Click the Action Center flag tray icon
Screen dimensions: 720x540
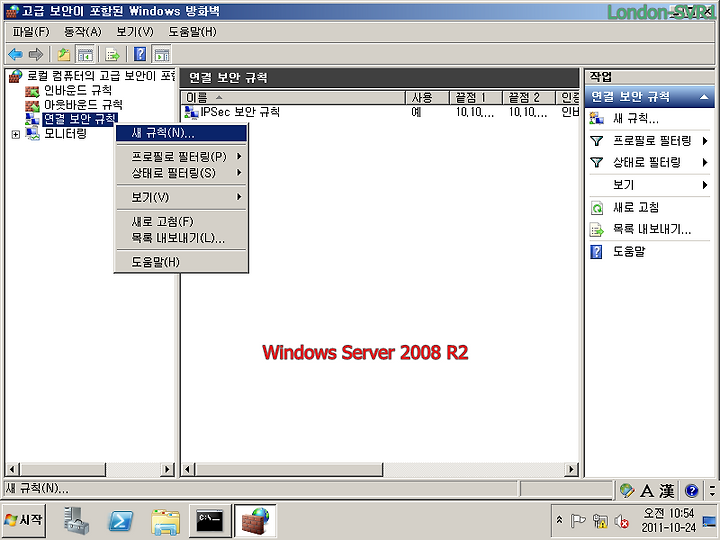[x=578, y=521]
